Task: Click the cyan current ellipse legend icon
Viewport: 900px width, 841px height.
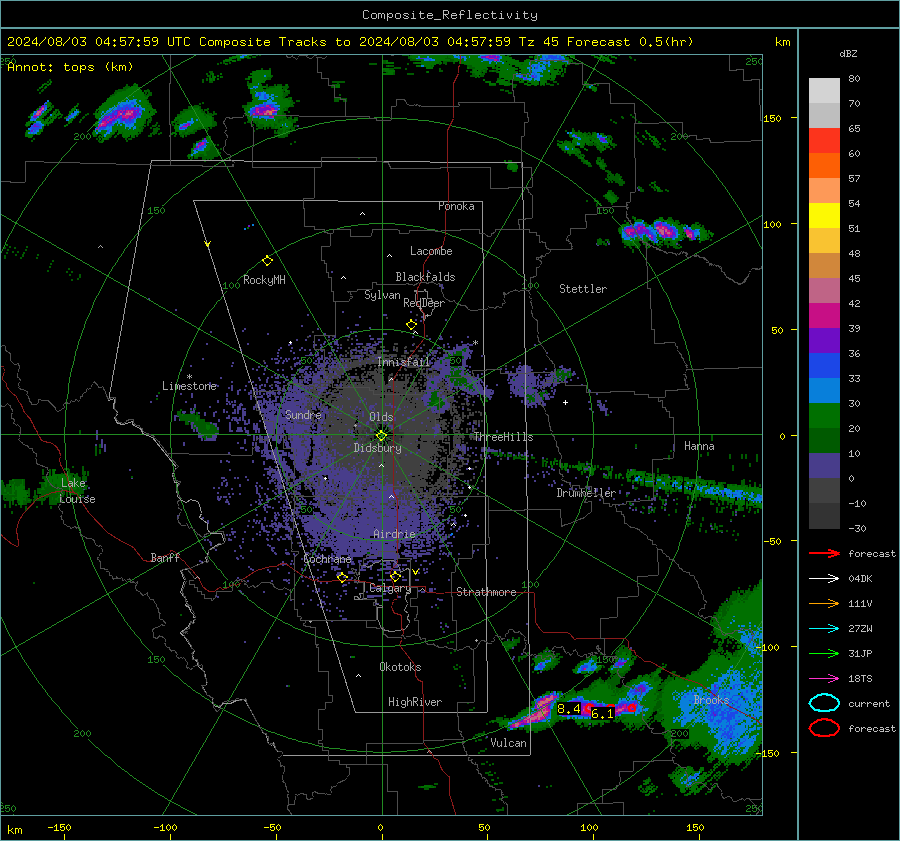Action: point(824,703)
